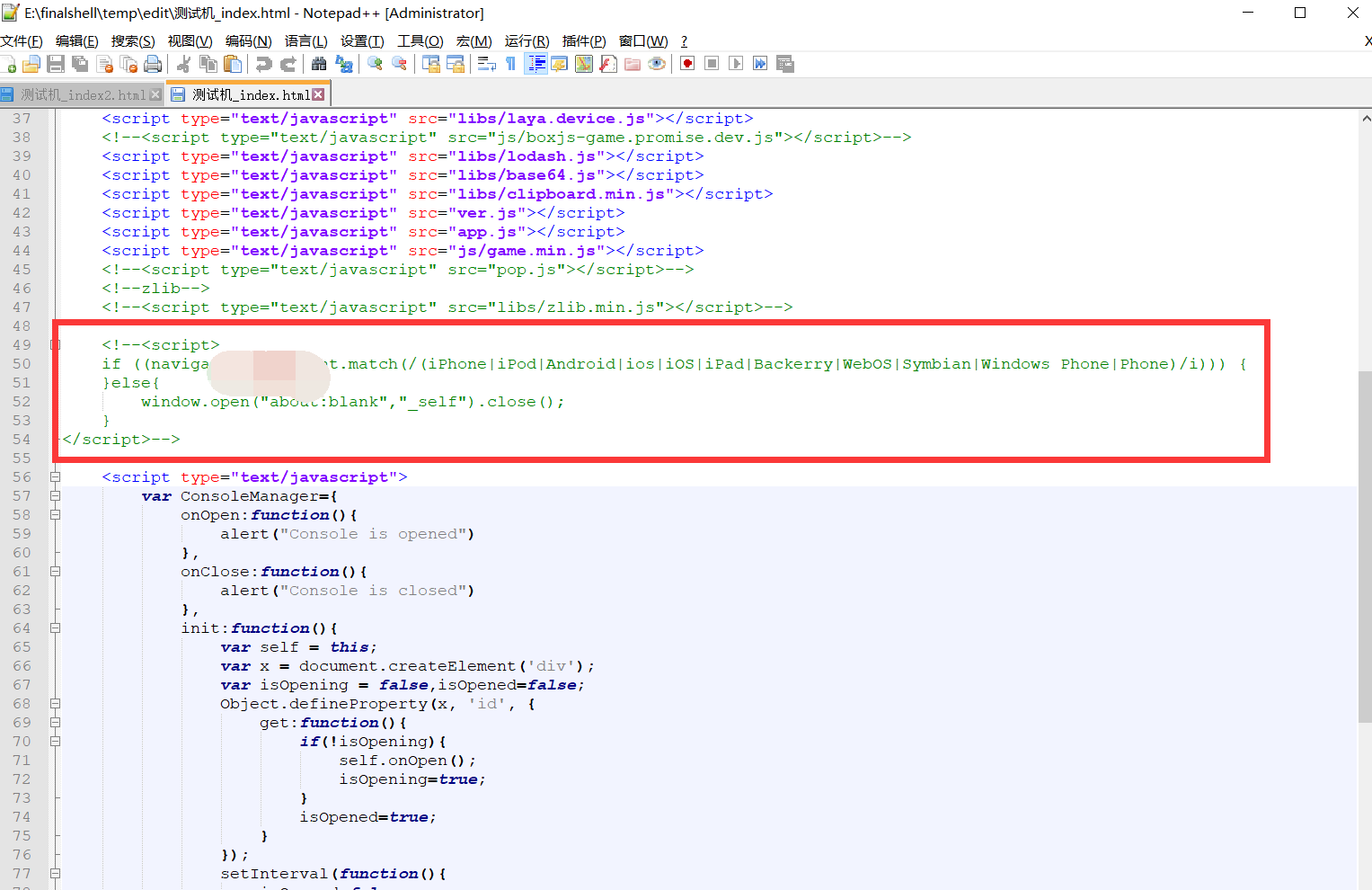Click the Undo arrow icon
The image size is (1372, 890).
[x=263, y=64]
